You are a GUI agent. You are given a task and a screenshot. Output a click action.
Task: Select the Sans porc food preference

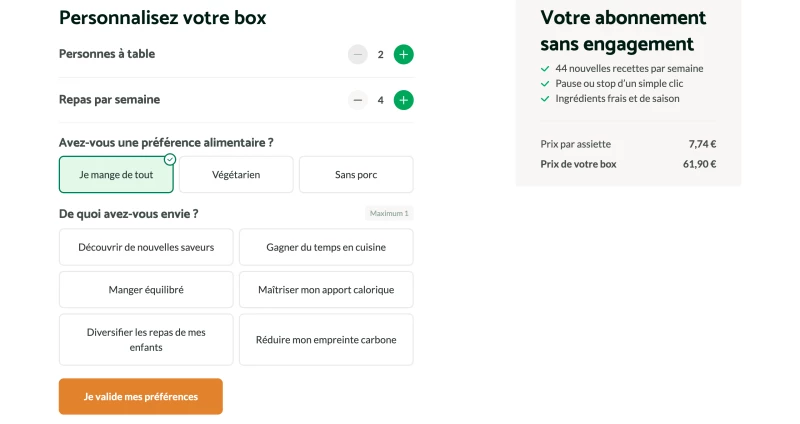coord(356,174)
